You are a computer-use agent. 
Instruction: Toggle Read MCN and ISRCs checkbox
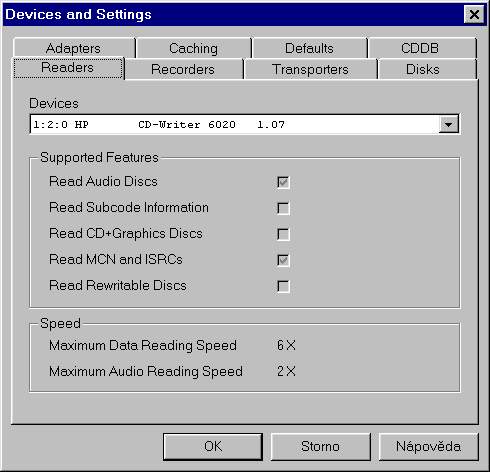pos(283,260)
